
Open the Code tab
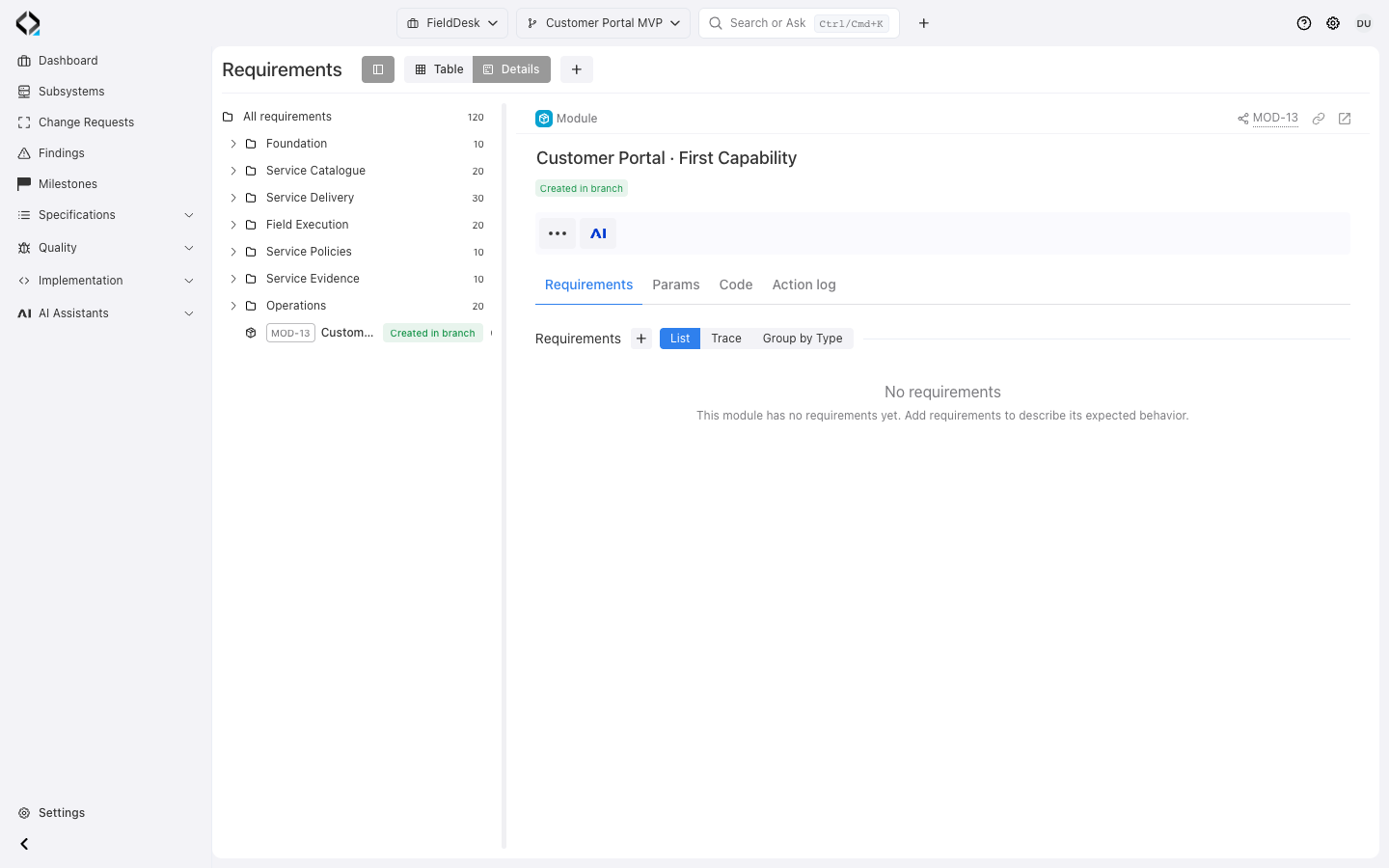[x=736, y=285]
